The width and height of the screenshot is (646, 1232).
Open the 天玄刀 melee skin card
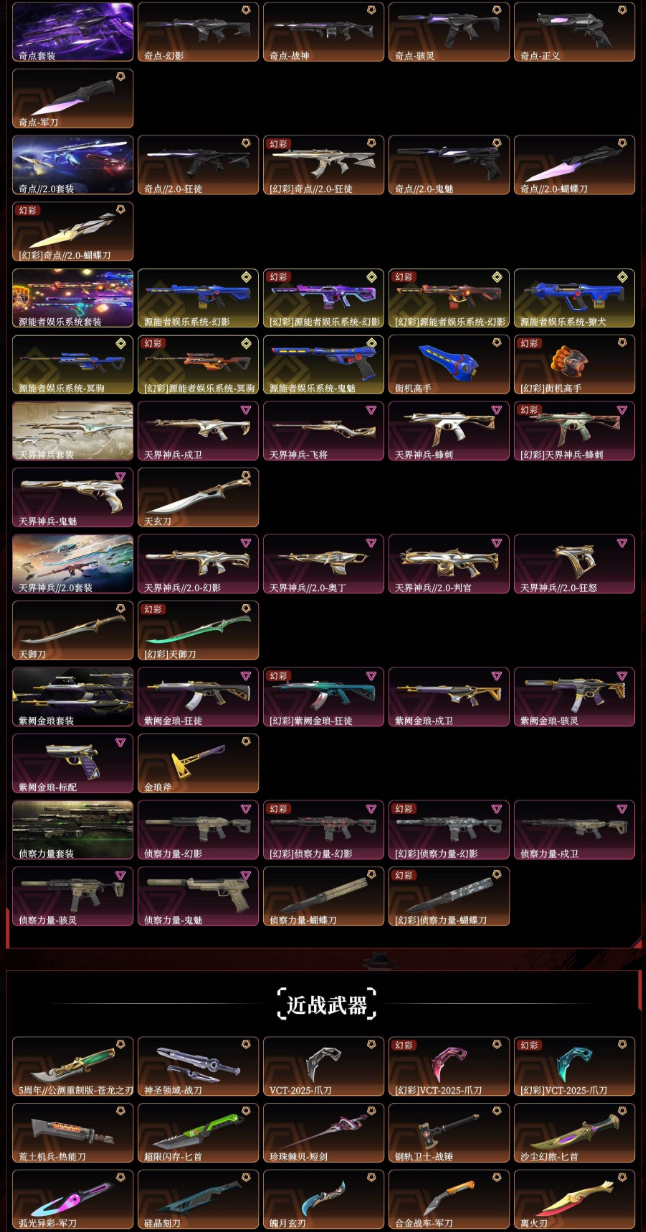(x=198, y=497)
